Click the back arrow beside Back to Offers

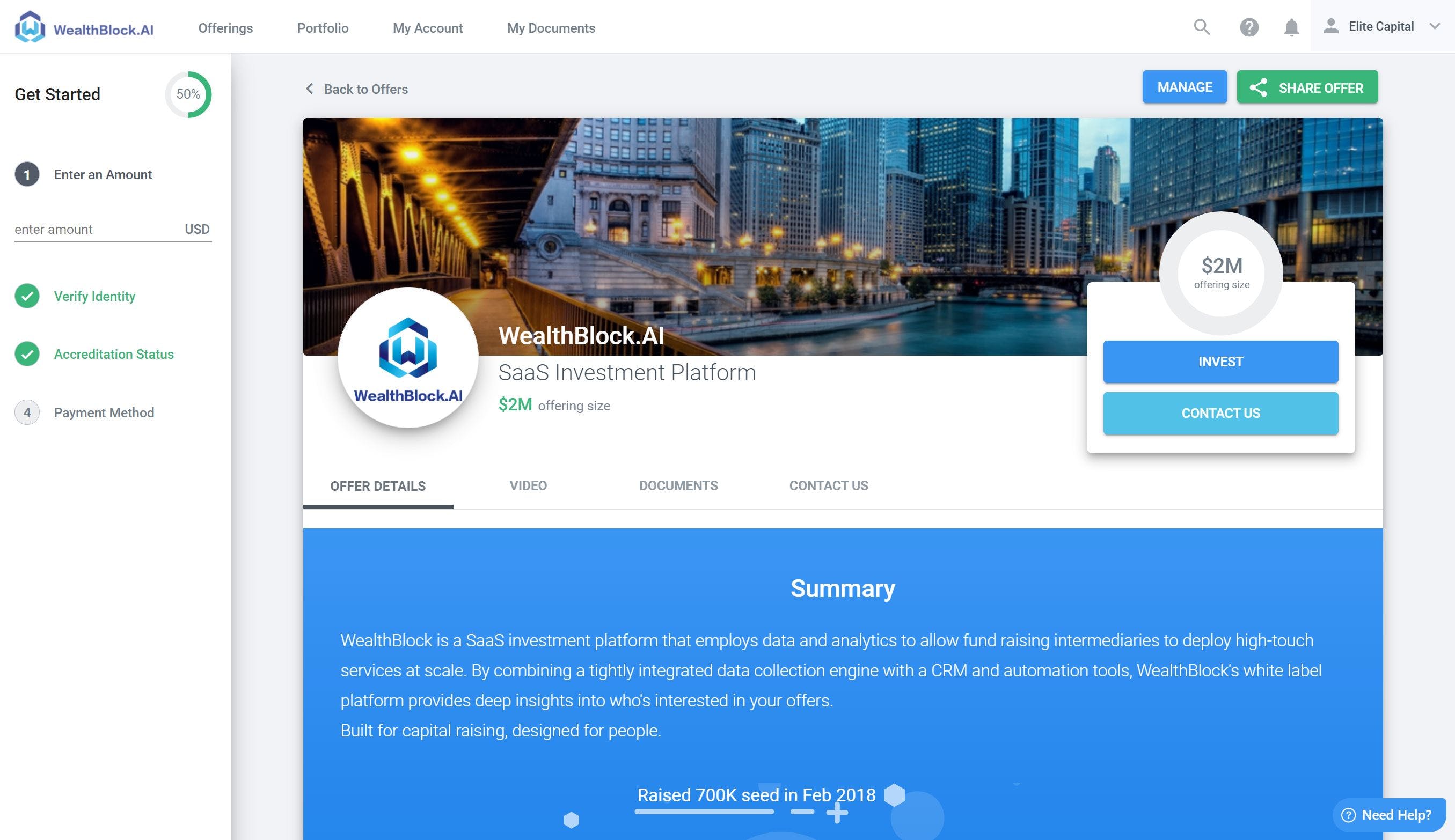(x=310, y=89)
